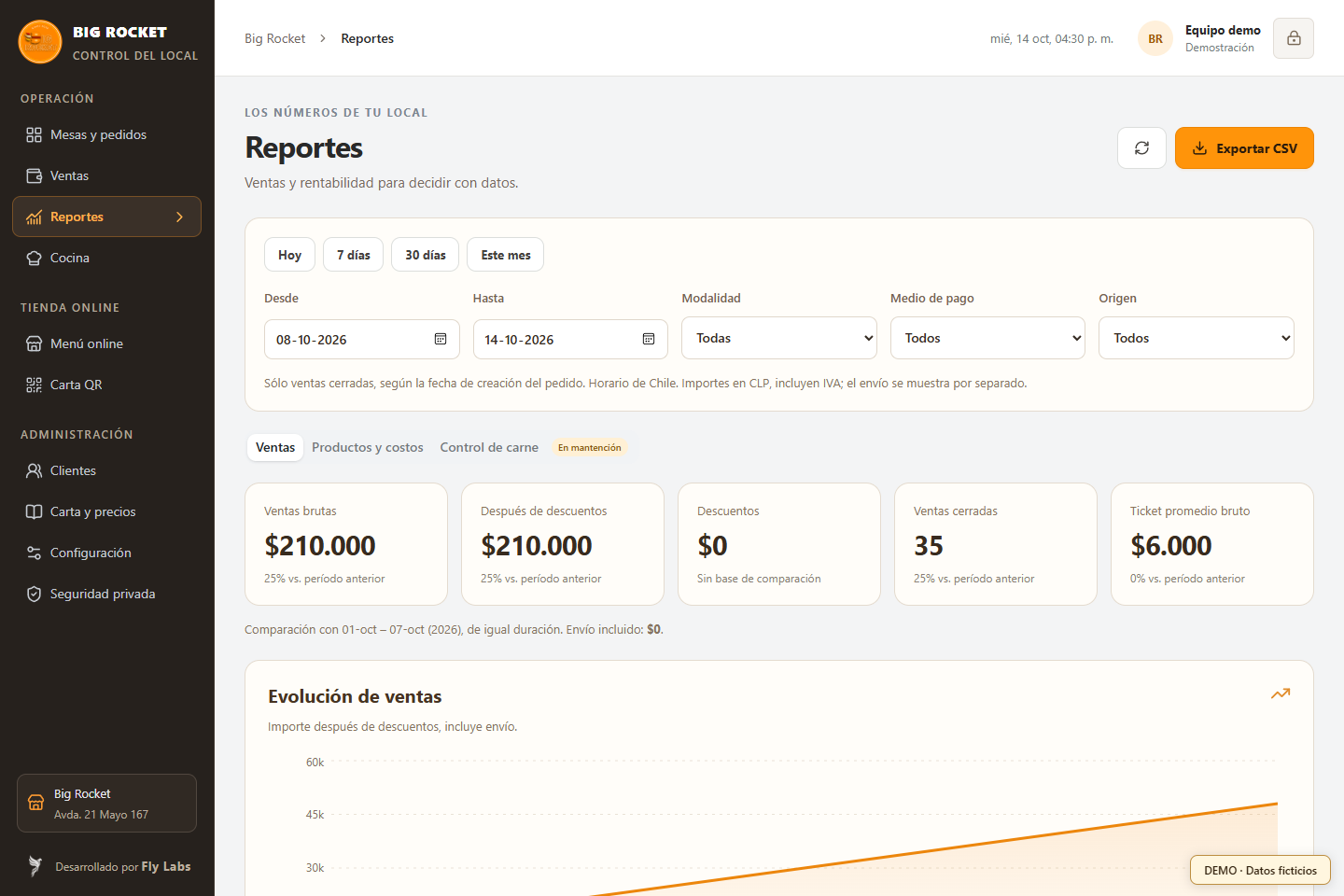The image size is (1344, 896).
Task: Click the trend arrow icon on sales chart
Action: [1281, 693]
